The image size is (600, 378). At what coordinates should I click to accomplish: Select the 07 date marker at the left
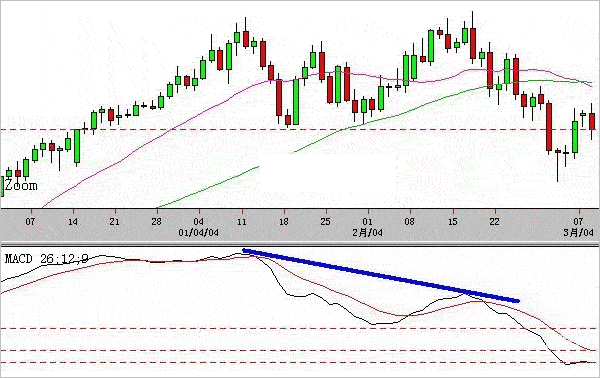30,222
